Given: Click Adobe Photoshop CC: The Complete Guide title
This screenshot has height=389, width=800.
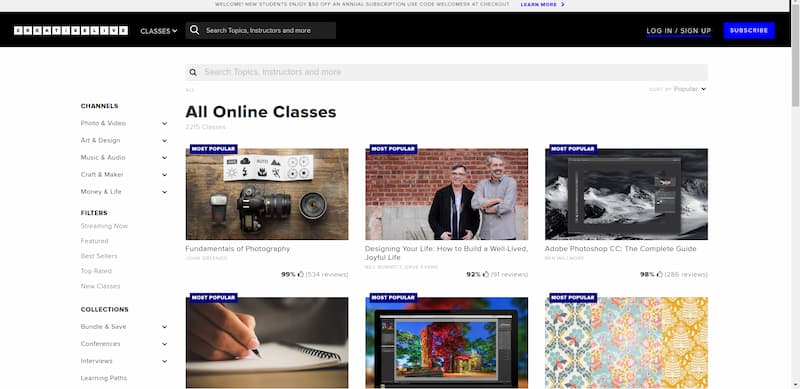Looking at the screenshot, I should coord(620,249).
